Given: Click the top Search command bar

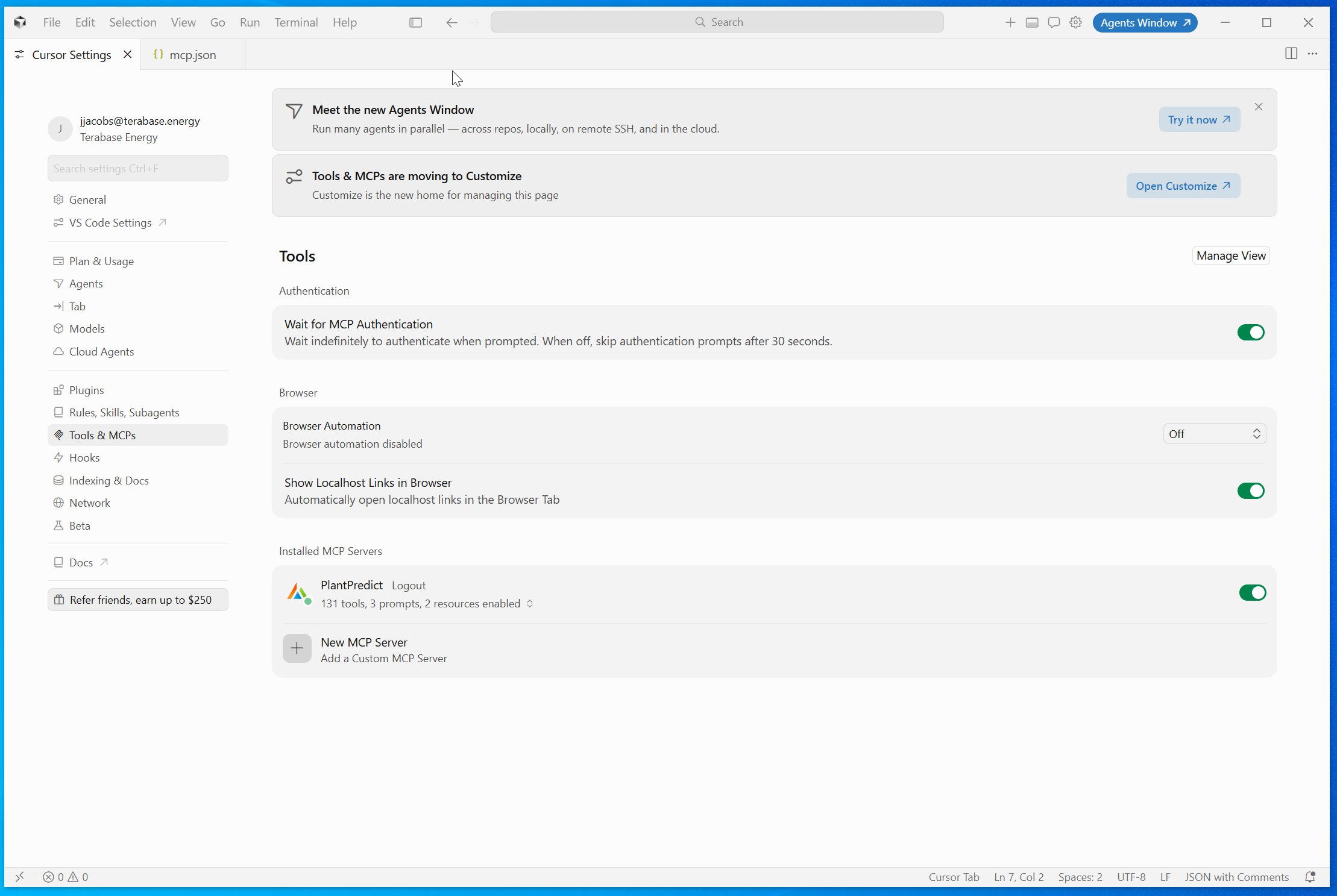Looking at the screenshot, I should [x=717, y=22].
